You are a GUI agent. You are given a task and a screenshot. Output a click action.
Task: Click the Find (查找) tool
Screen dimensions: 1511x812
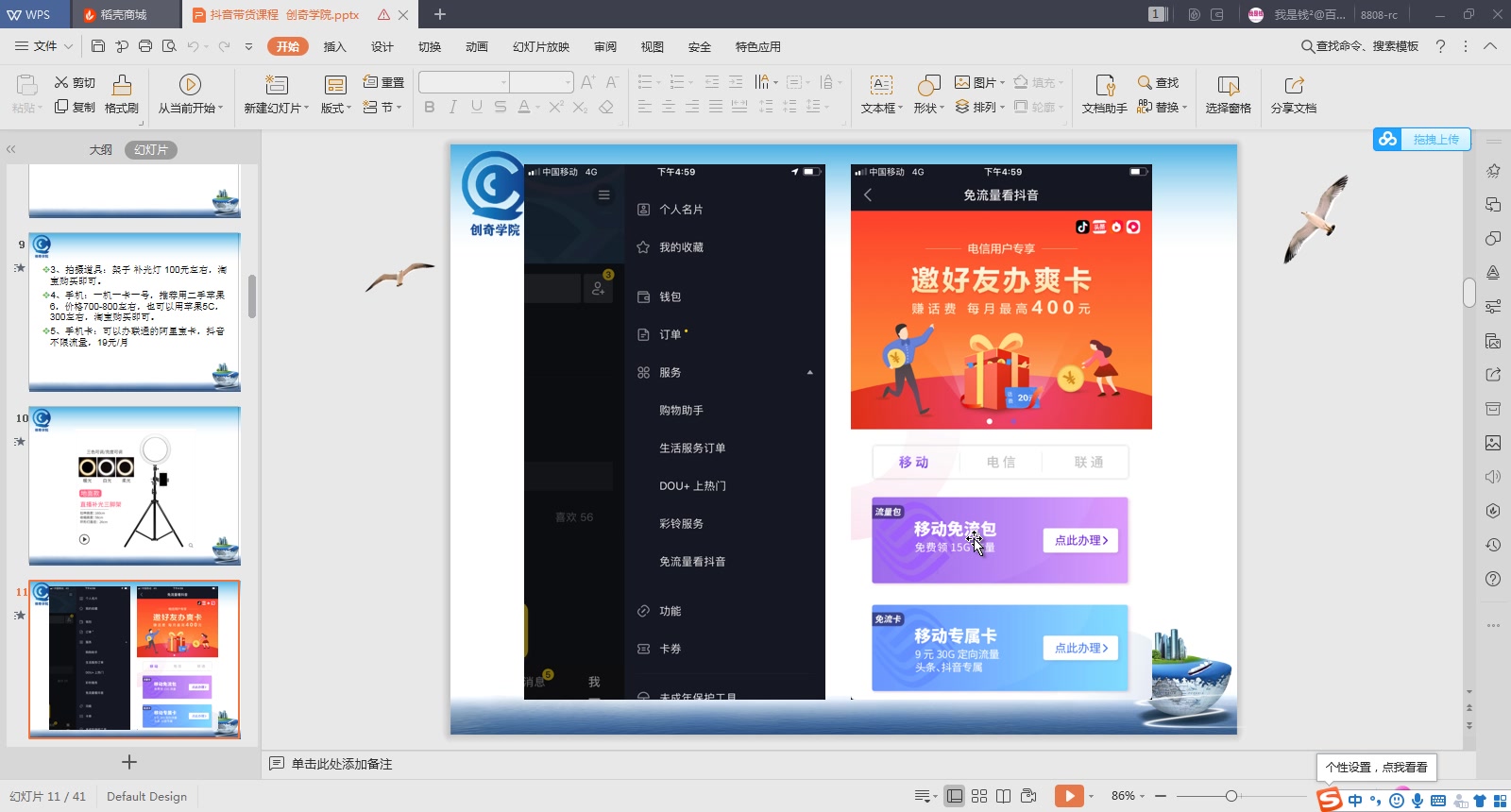[x=1158, y=83]
